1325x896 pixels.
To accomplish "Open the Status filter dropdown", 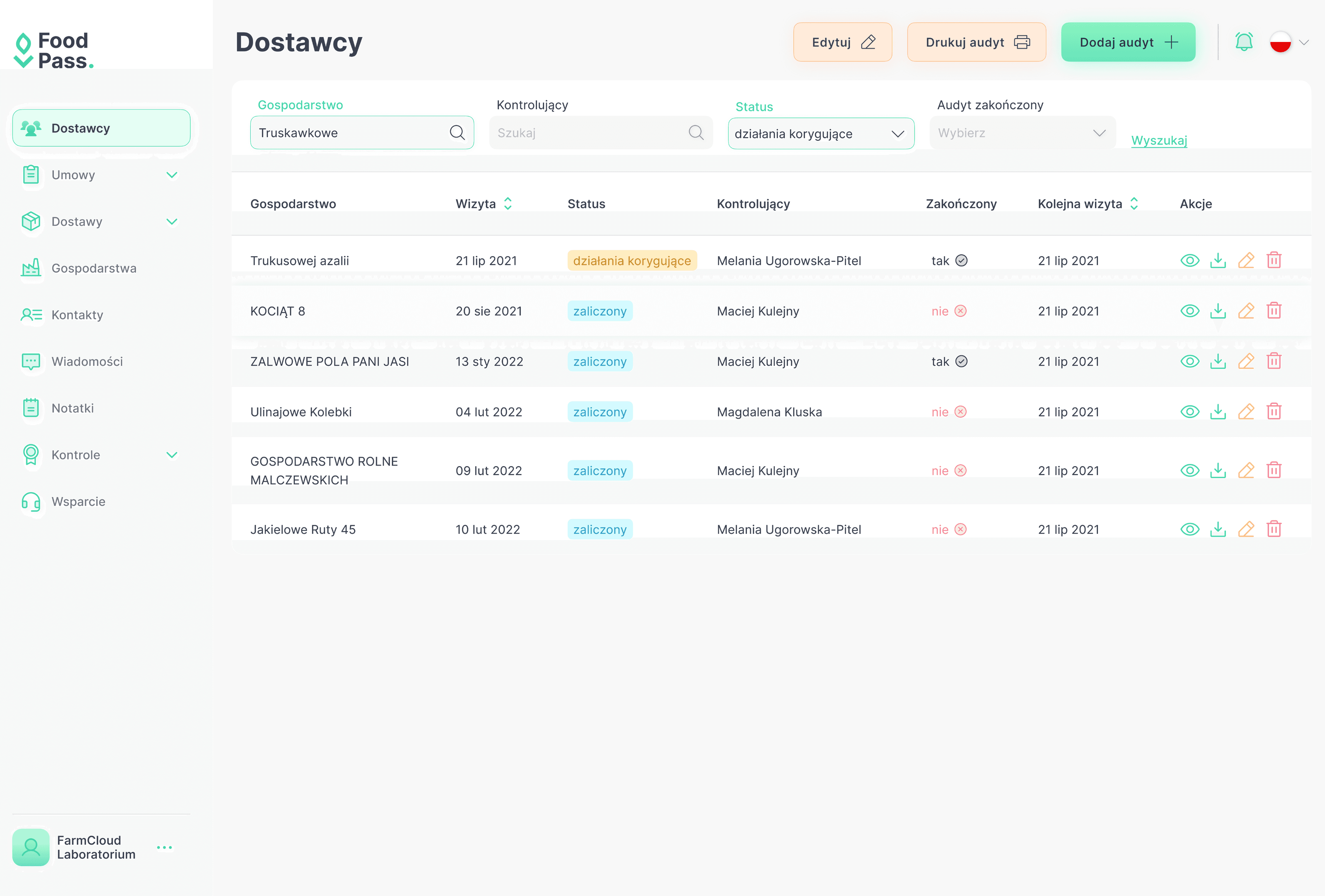I will pos(820,134).
